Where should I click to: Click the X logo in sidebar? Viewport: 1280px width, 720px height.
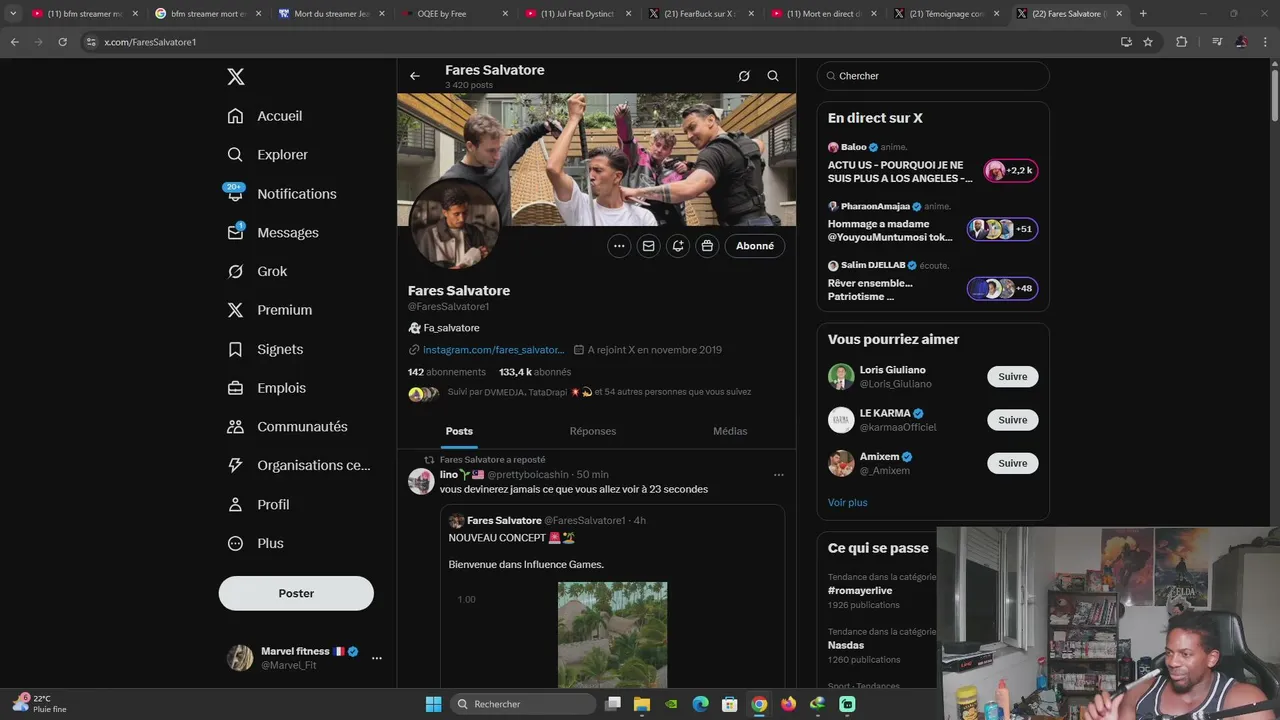(236, 77)
